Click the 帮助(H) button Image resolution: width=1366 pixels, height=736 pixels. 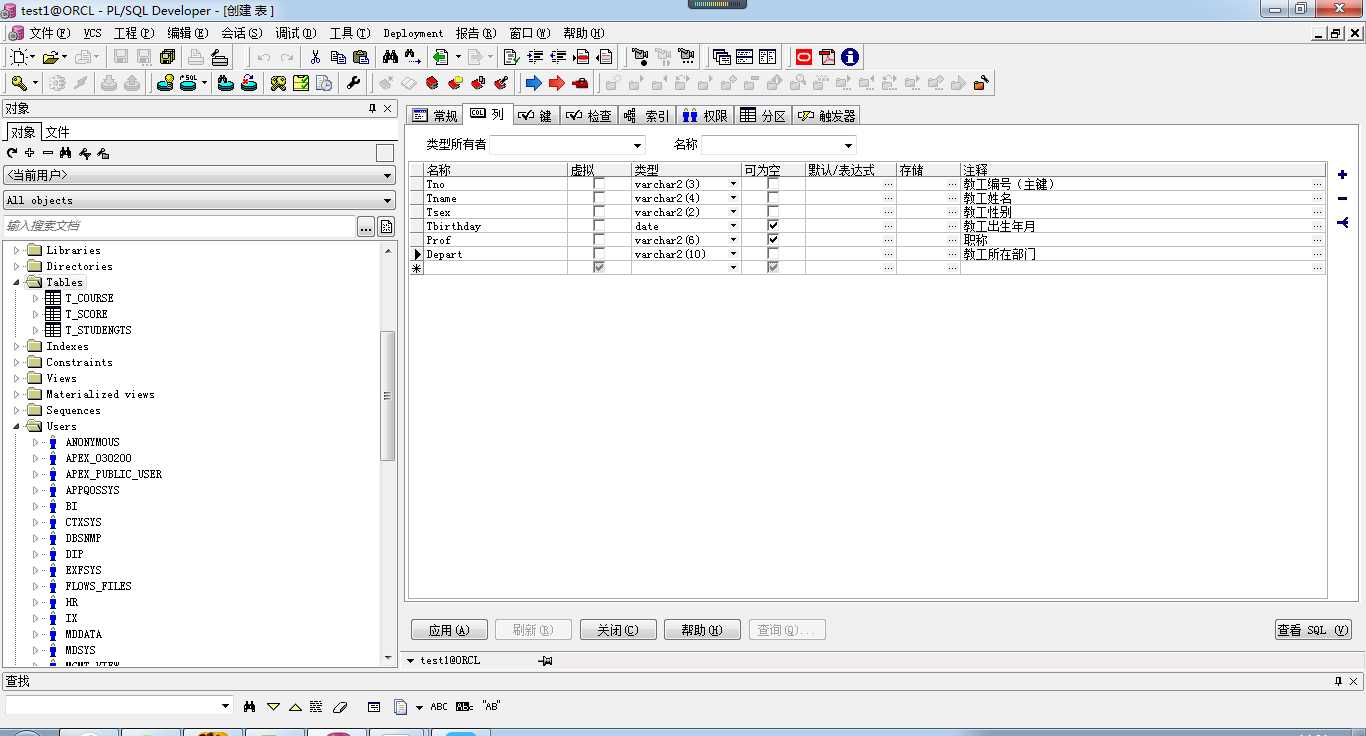[x=702, y=630]
